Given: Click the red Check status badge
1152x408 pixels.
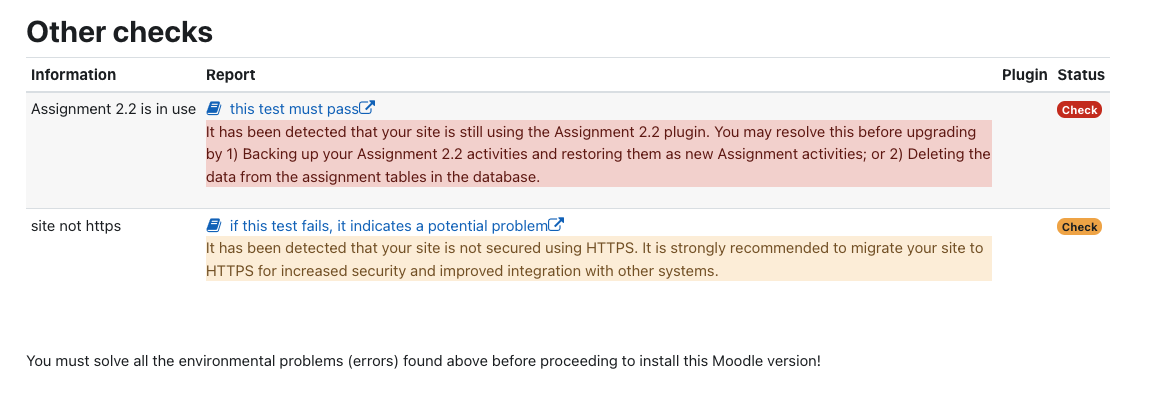Looking at the screenshot, I should tap(1079, 110).
